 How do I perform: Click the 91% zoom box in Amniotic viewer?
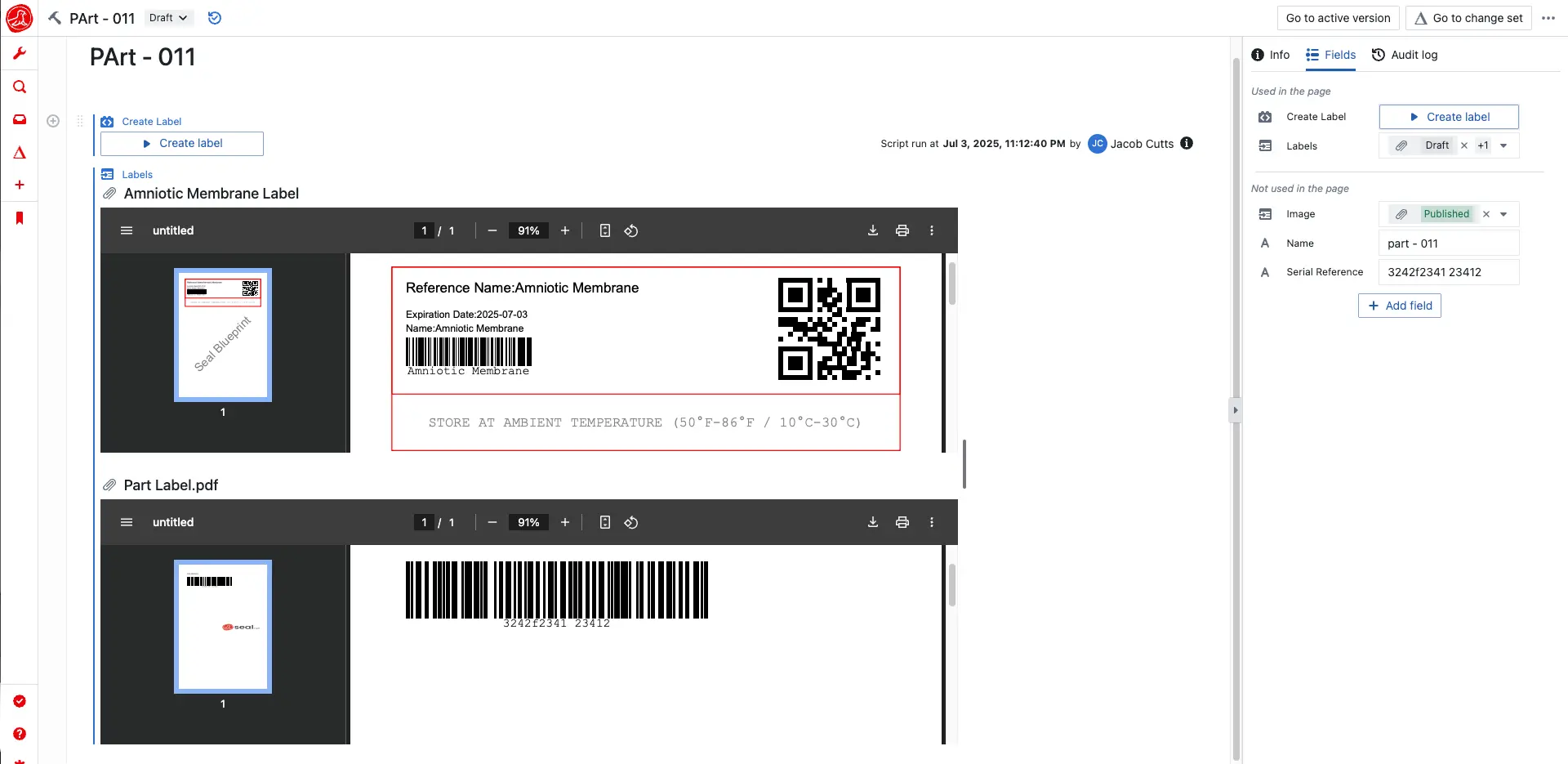pos(528,230)
